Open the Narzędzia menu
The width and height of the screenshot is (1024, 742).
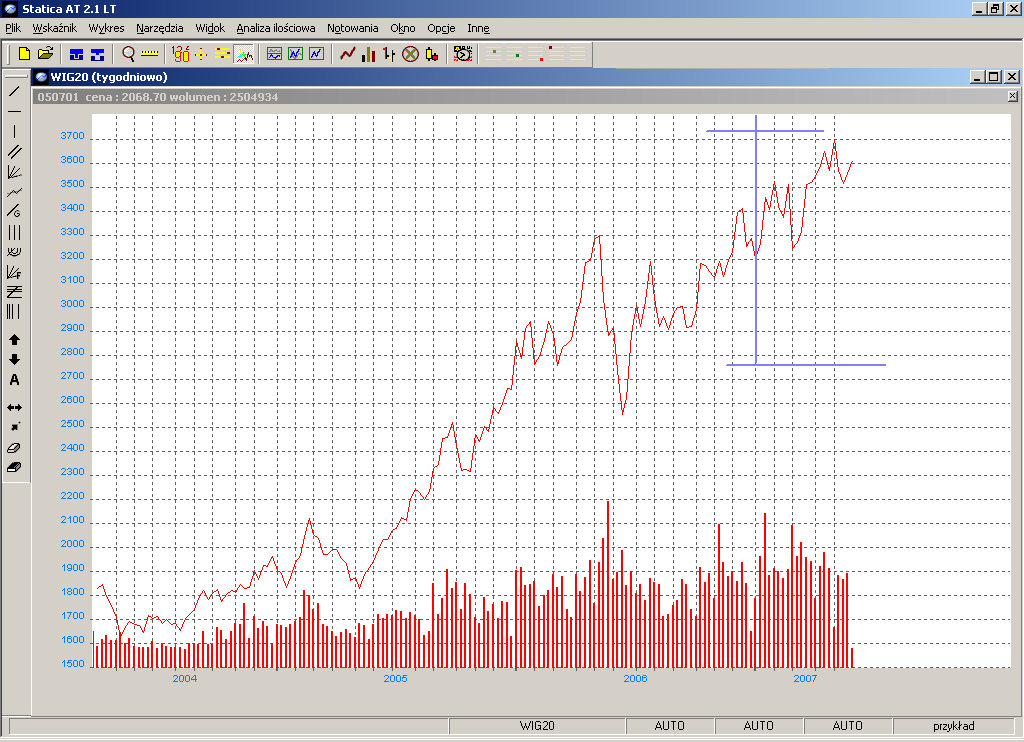(160, 28)
